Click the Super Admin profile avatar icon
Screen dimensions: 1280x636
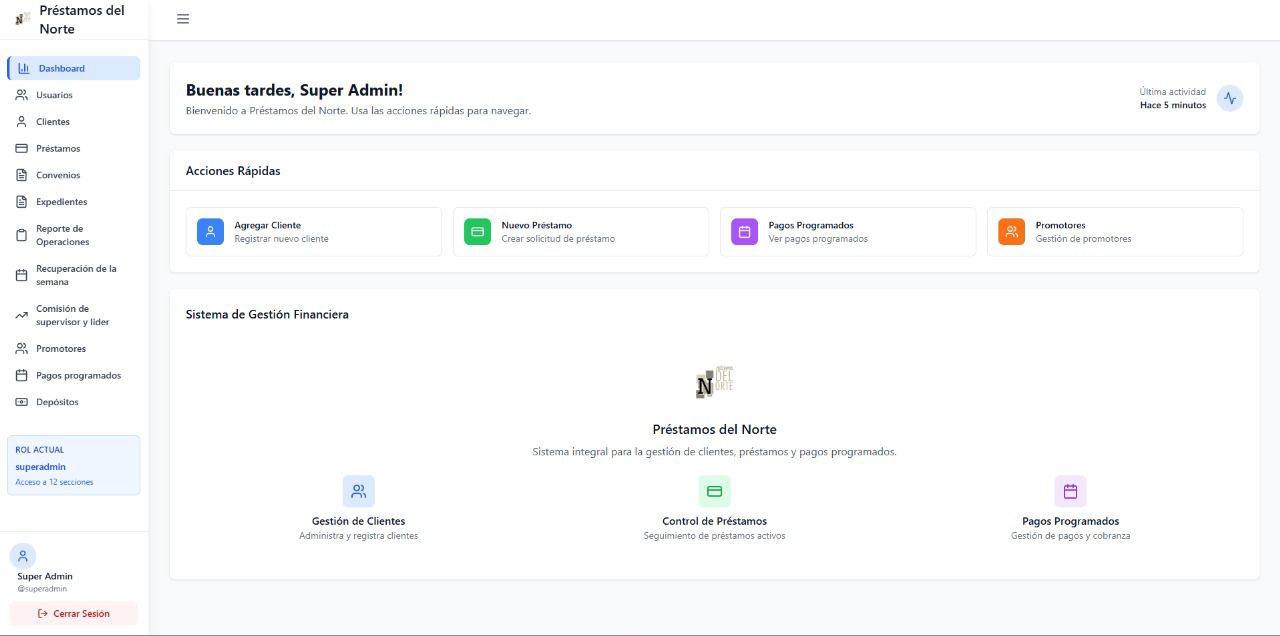click(x=23, y=555)
